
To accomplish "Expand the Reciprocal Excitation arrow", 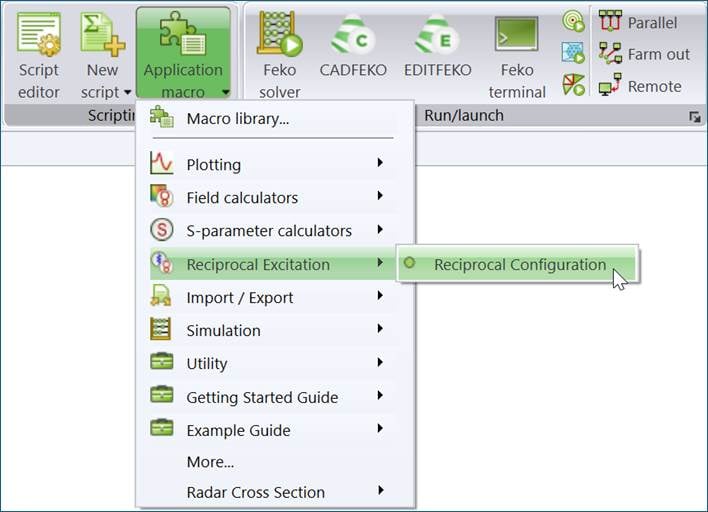I will (380, 262).
